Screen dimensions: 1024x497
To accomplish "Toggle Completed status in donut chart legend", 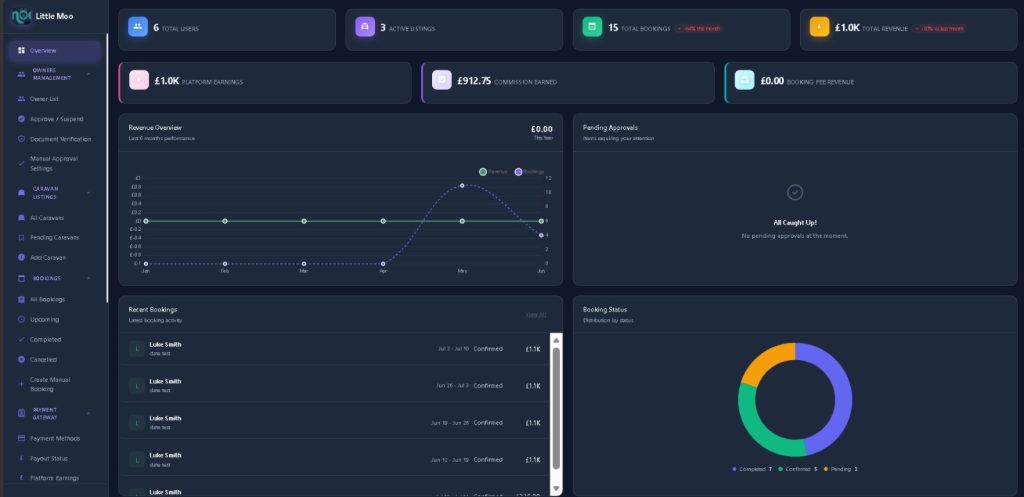I will pyautogui.click(x=752, y=469).
